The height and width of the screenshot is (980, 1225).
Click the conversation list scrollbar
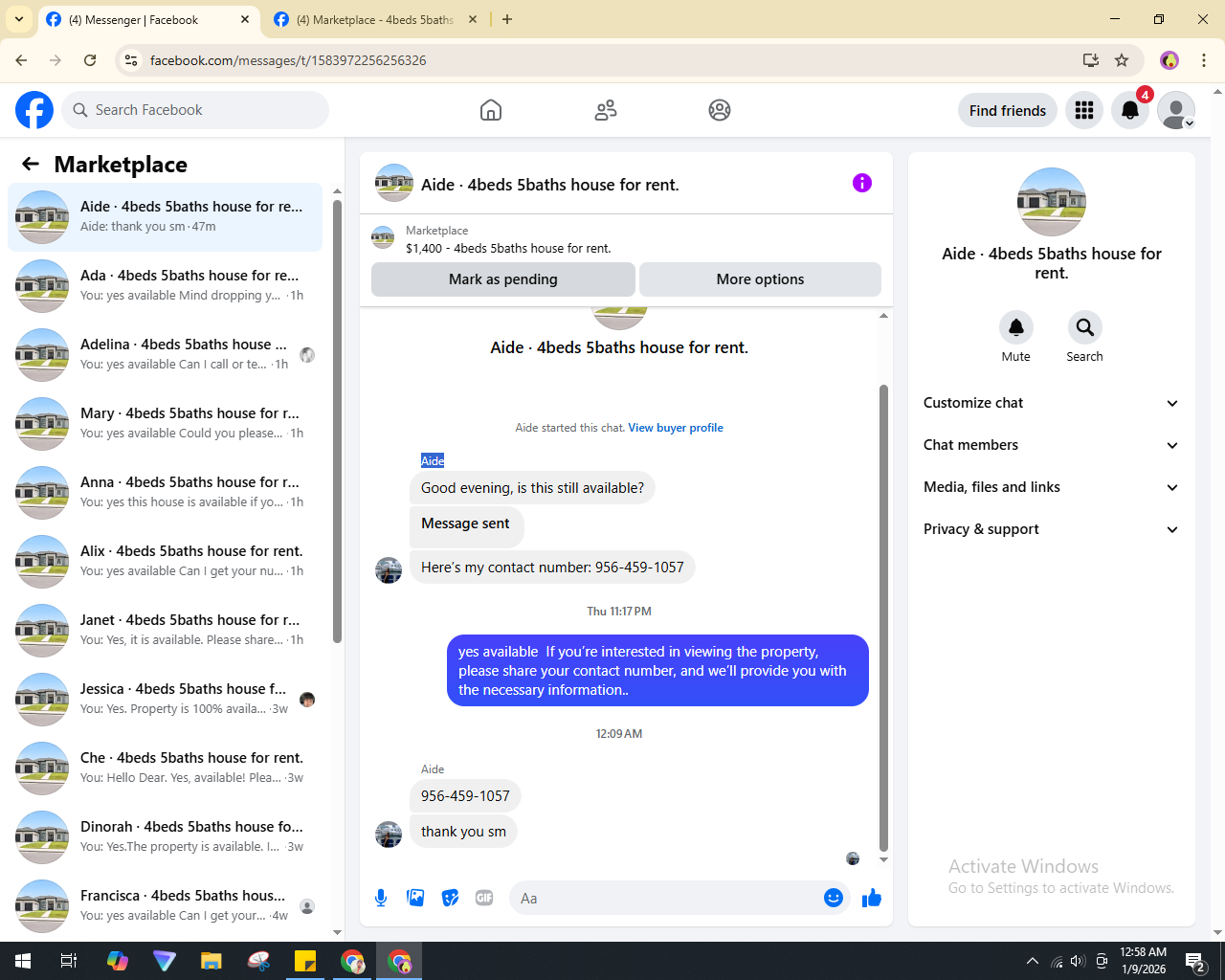pos(337,421)
